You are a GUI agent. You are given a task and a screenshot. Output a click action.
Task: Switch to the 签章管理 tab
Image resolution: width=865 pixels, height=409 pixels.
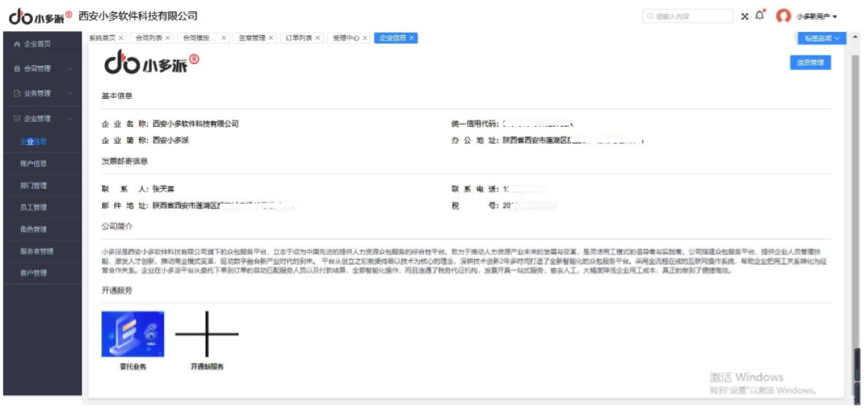click(x=252, y=38)
